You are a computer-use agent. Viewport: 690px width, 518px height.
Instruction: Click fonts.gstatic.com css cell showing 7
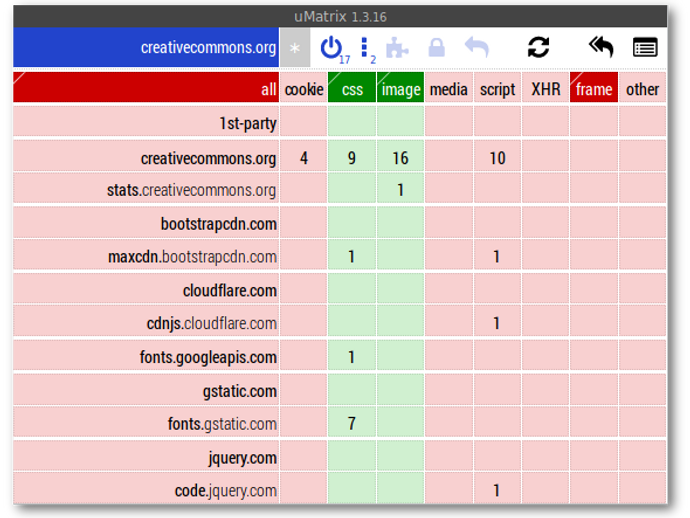coord(352,422)
